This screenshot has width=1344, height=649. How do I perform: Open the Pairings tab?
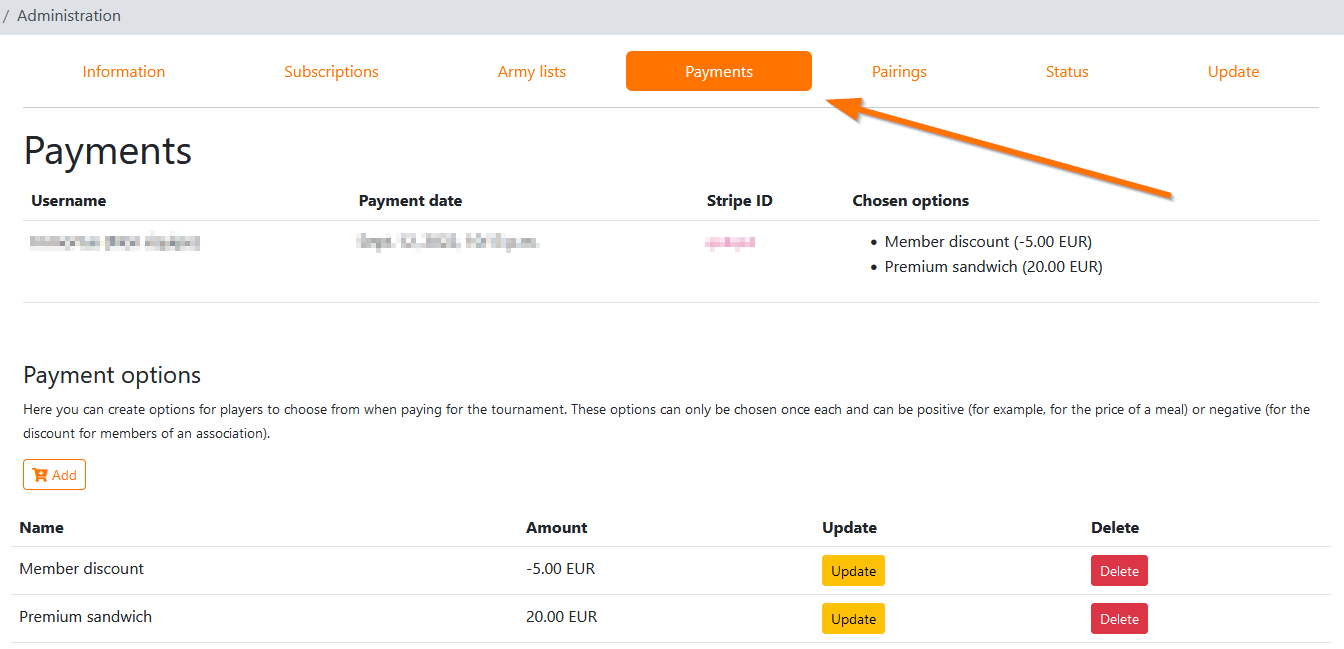pos(899,72)
